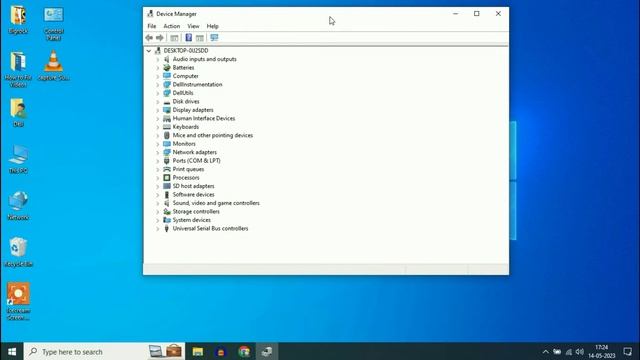Select the Software devices tree item

[x=193, y=195]
